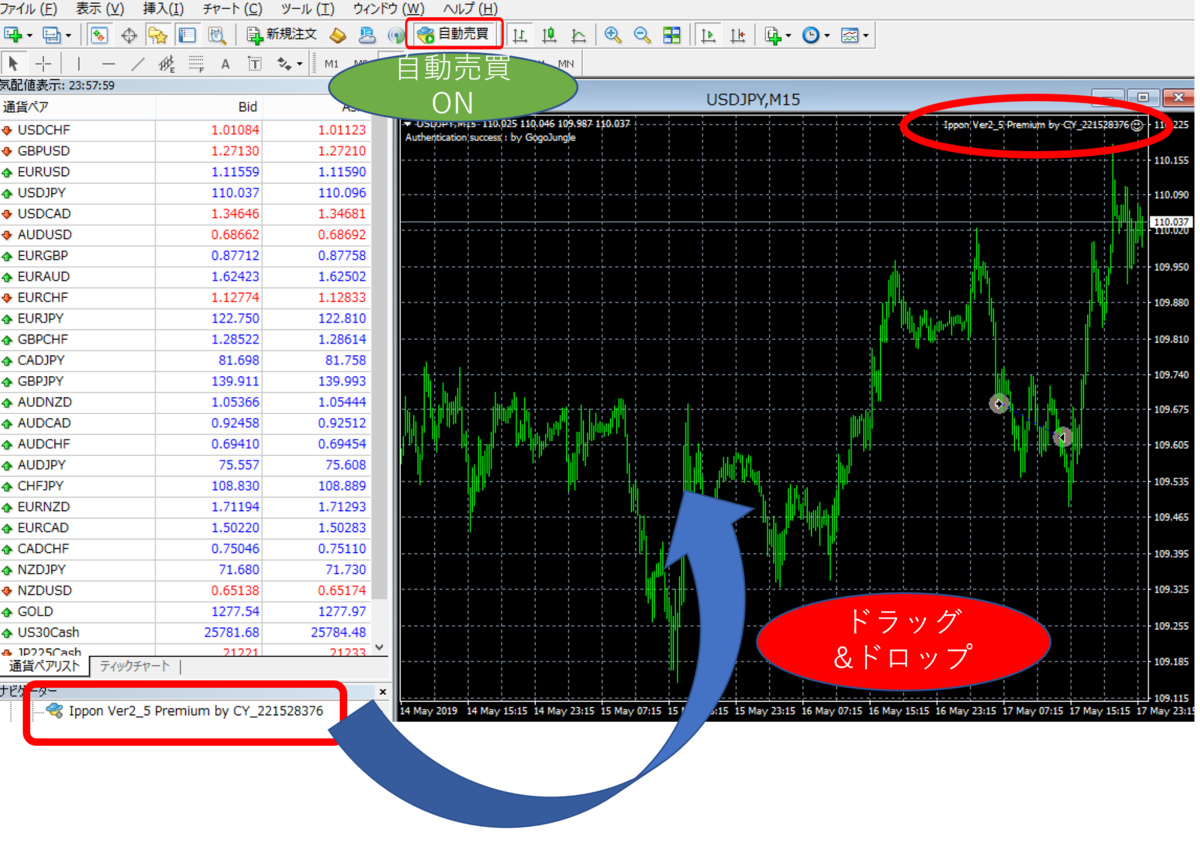Open the チャート (C) menu

[x=232, y=9]
